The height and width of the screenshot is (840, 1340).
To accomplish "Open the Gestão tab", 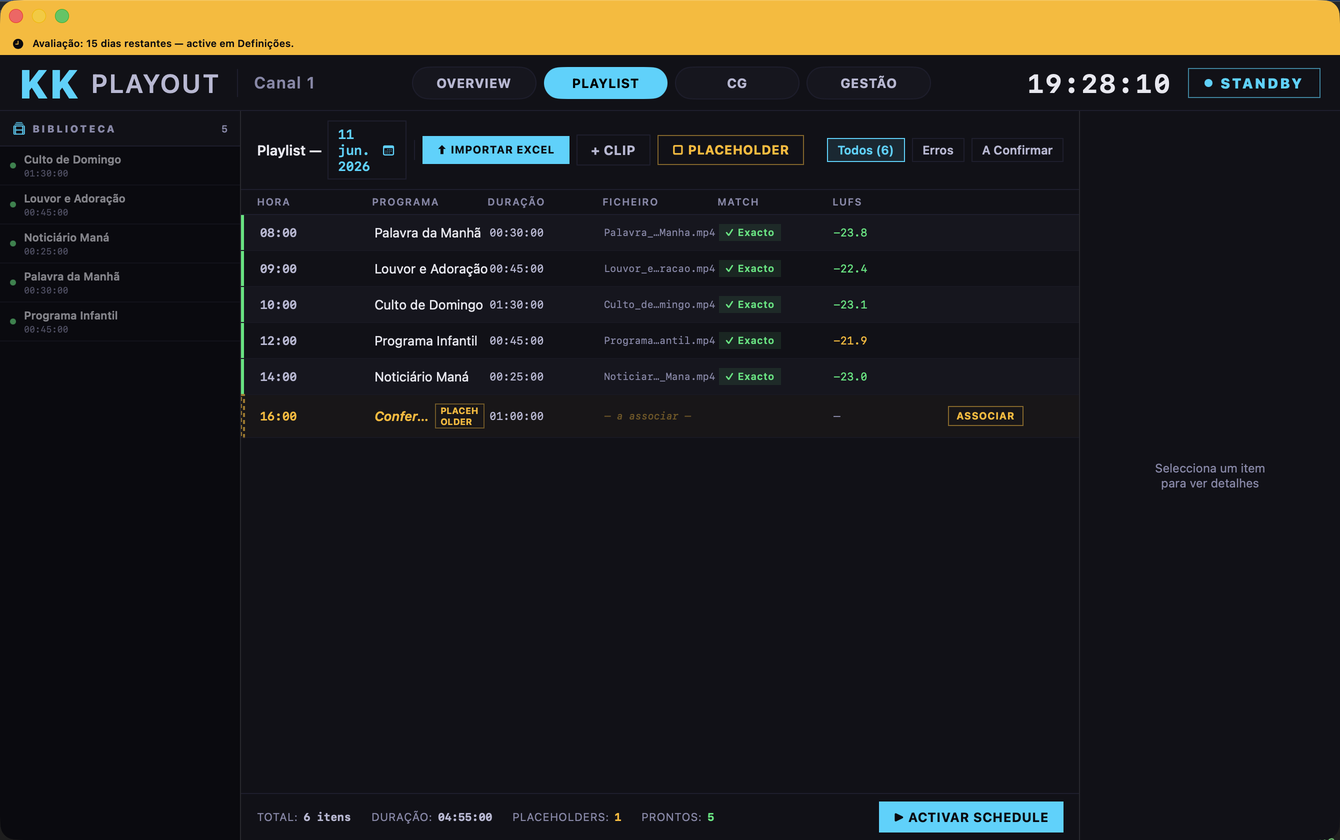I will 868,83.
